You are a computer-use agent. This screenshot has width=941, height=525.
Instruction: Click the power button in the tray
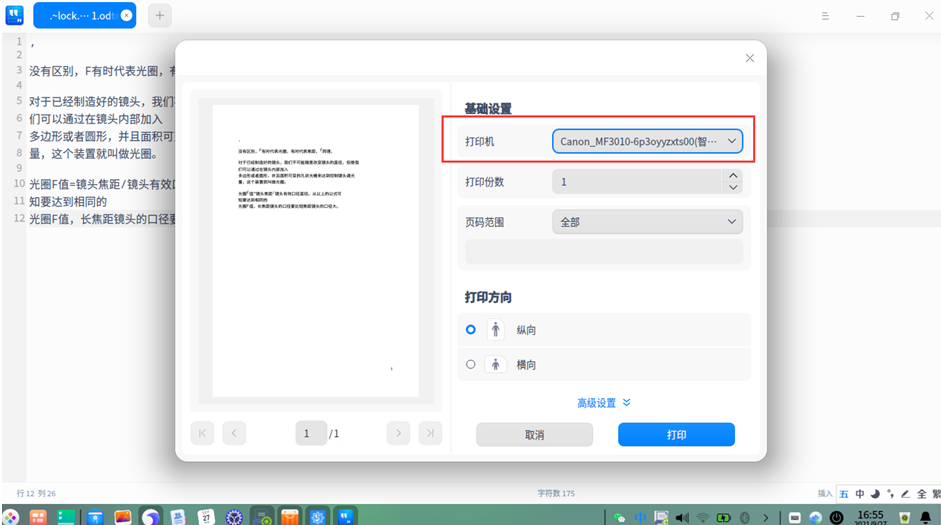(837, 517)
